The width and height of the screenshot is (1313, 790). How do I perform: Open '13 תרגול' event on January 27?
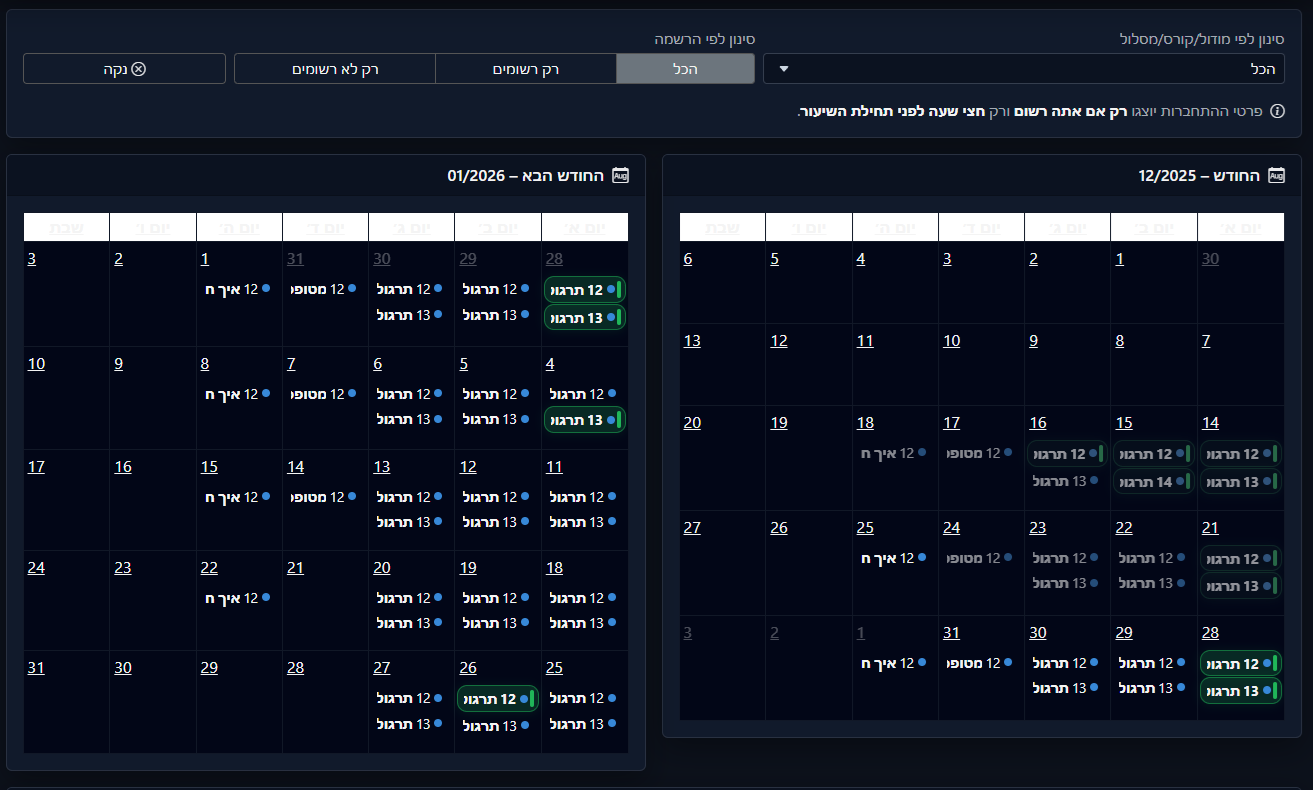tap(411, 724)
